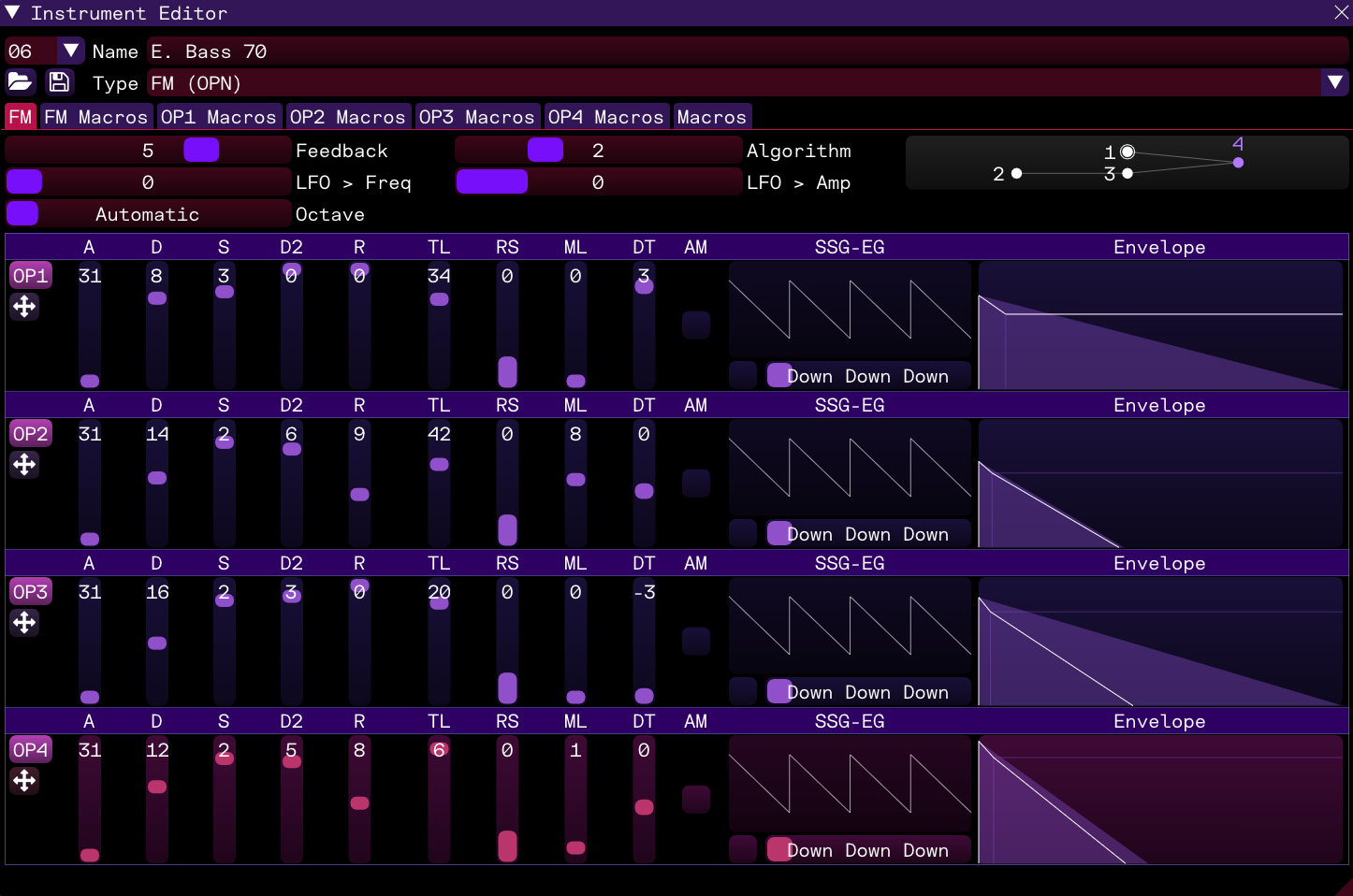Click the OP1 operator button
Screen dimensions: 1353x896
(x=31, y=276)
